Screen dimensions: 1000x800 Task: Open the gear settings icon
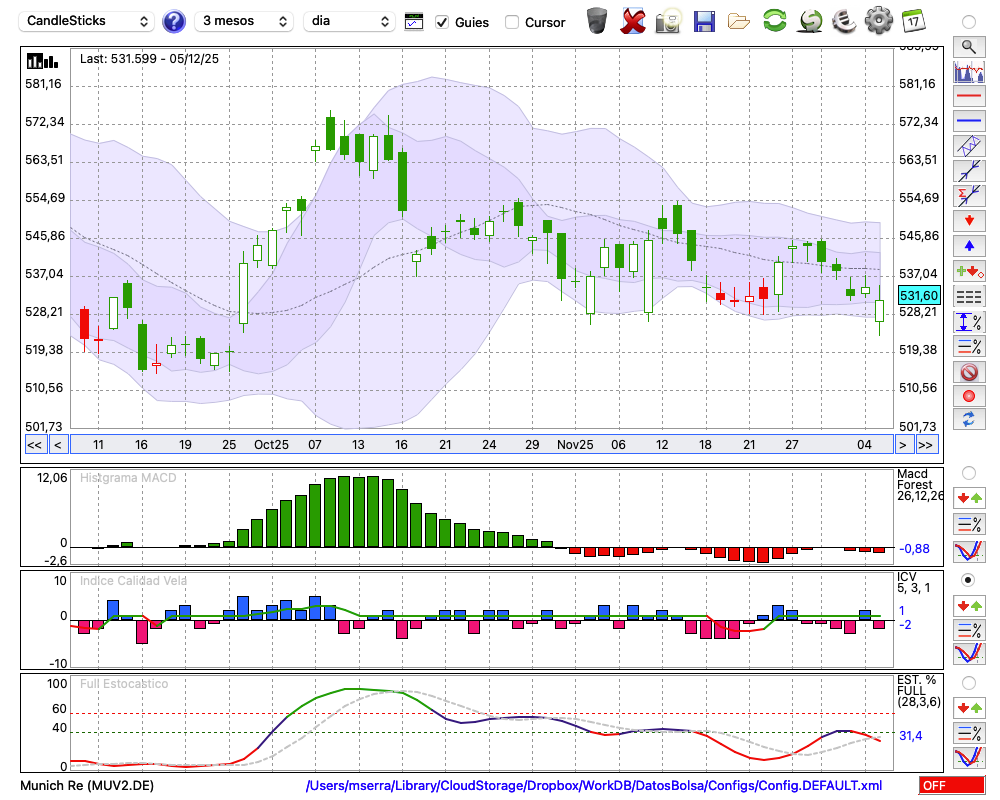(878, 21)
